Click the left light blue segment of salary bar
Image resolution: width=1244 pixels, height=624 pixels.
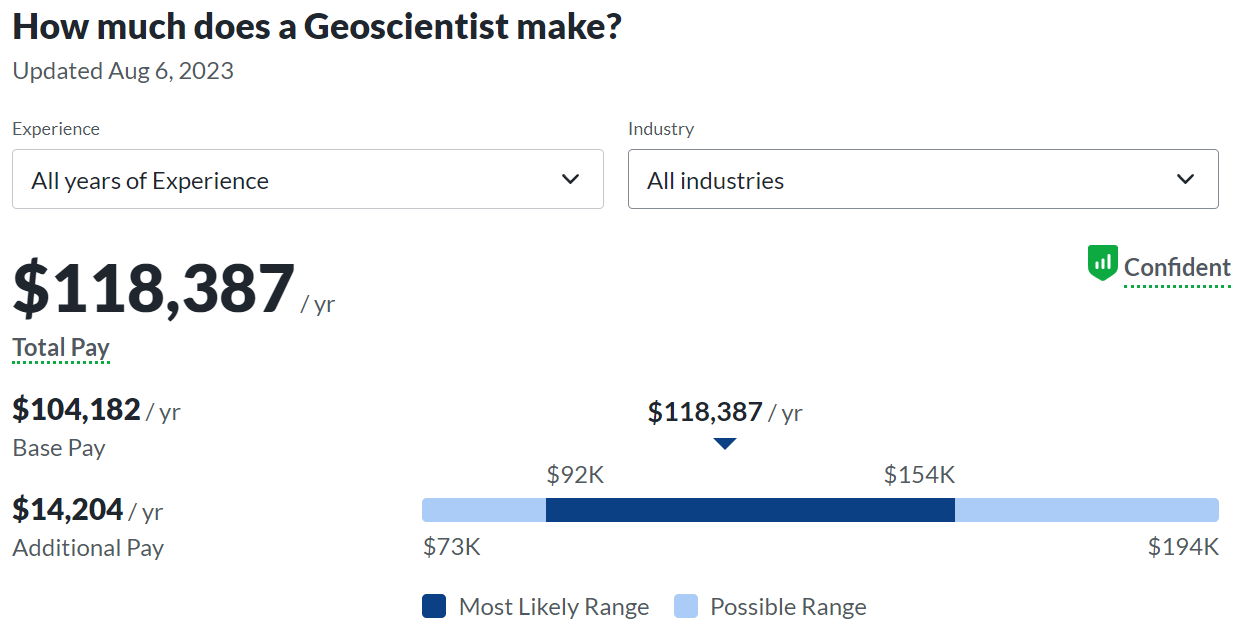484,510
